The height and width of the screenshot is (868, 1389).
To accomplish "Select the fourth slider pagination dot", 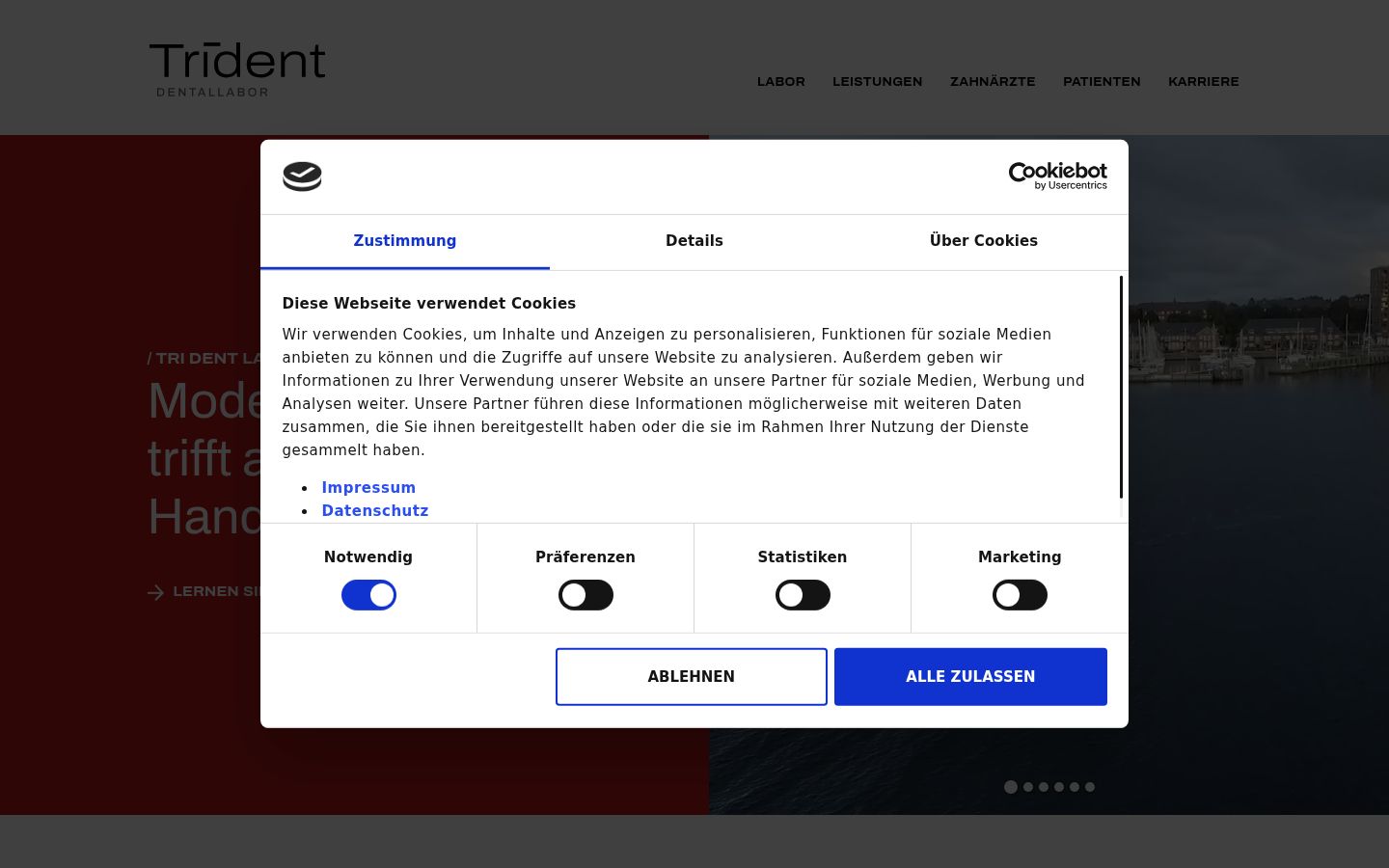I will 1059,787.
